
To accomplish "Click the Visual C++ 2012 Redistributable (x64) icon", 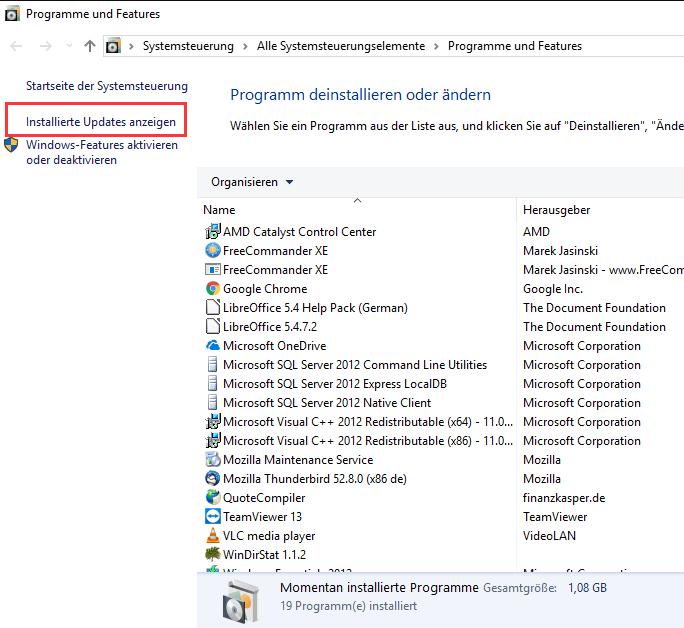I will (x=213, y=421).
